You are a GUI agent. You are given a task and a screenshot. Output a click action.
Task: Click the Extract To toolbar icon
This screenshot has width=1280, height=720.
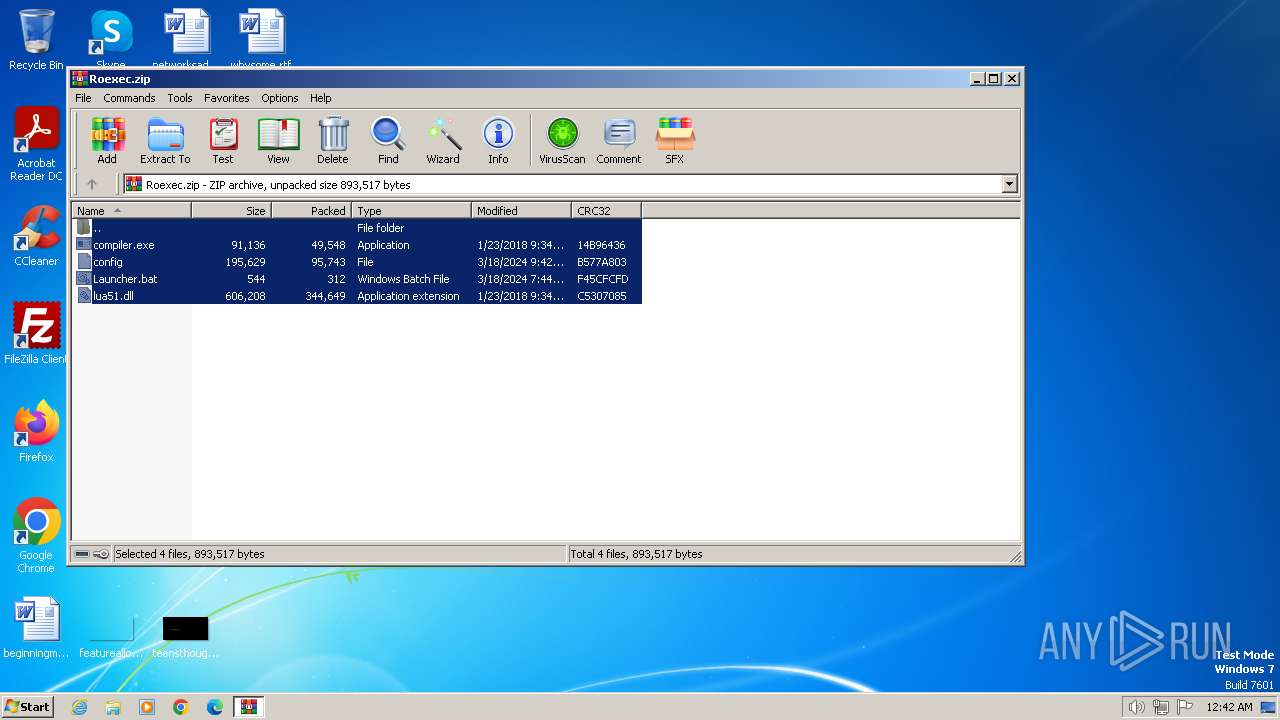pyautogui.click(x=165, y=140)
